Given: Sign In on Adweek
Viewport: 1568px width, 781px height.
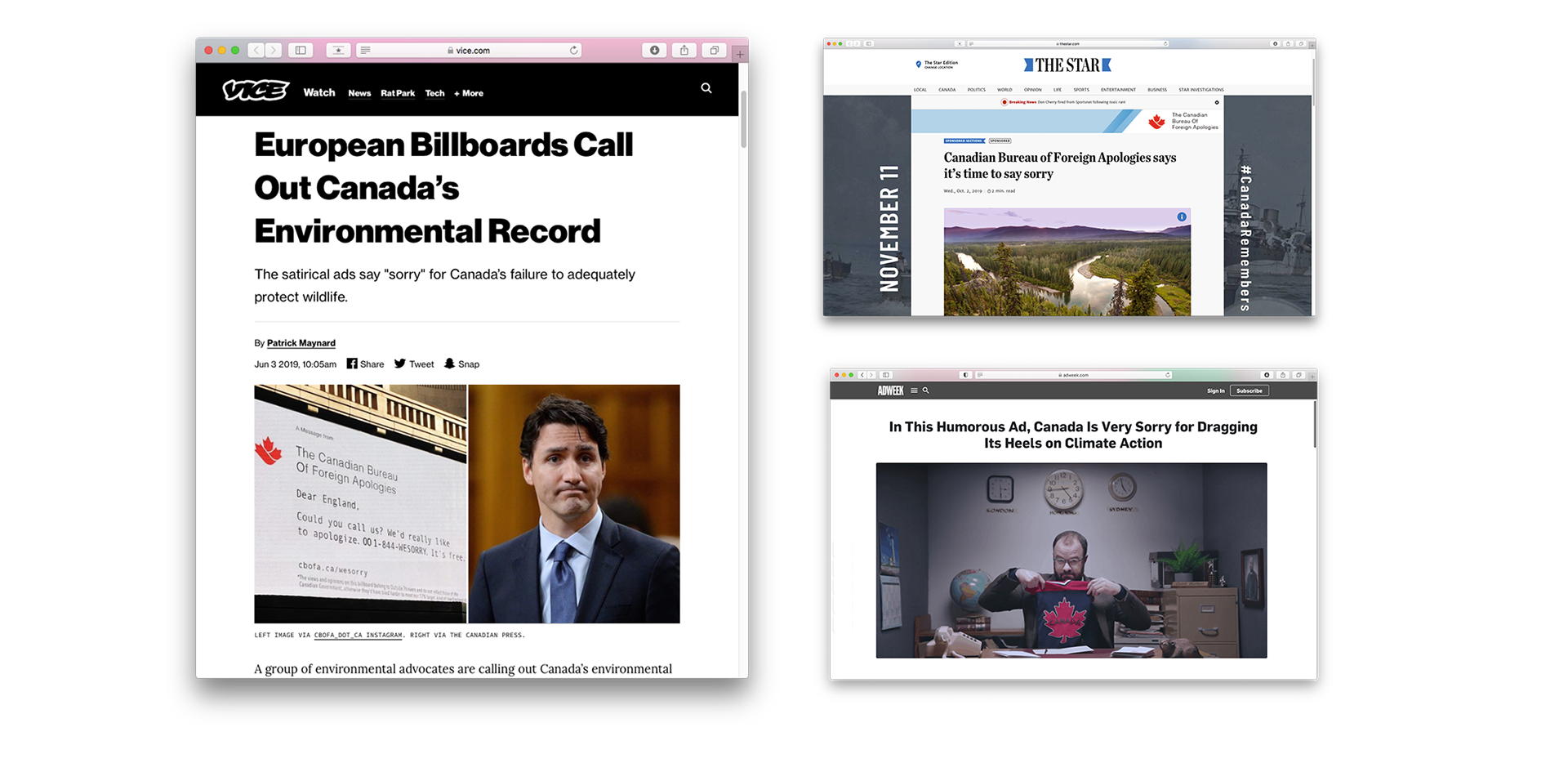Looking at the screenshot, I should [1216, 390].
